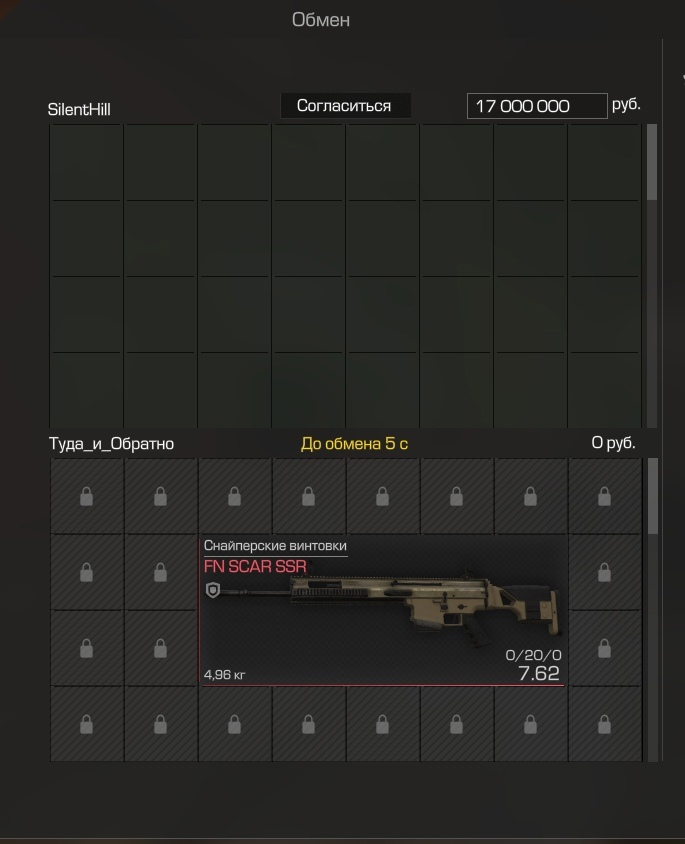Click the upper inventory scrollbar thumb
685x844 pixels.
tap(652, 162)
